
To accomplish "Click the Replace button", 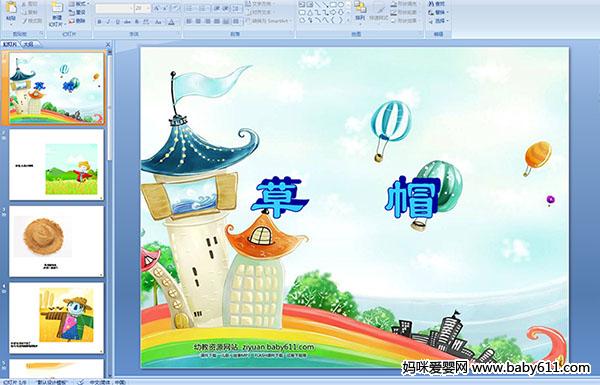I will pyautogui.click(x=437, y=13).
